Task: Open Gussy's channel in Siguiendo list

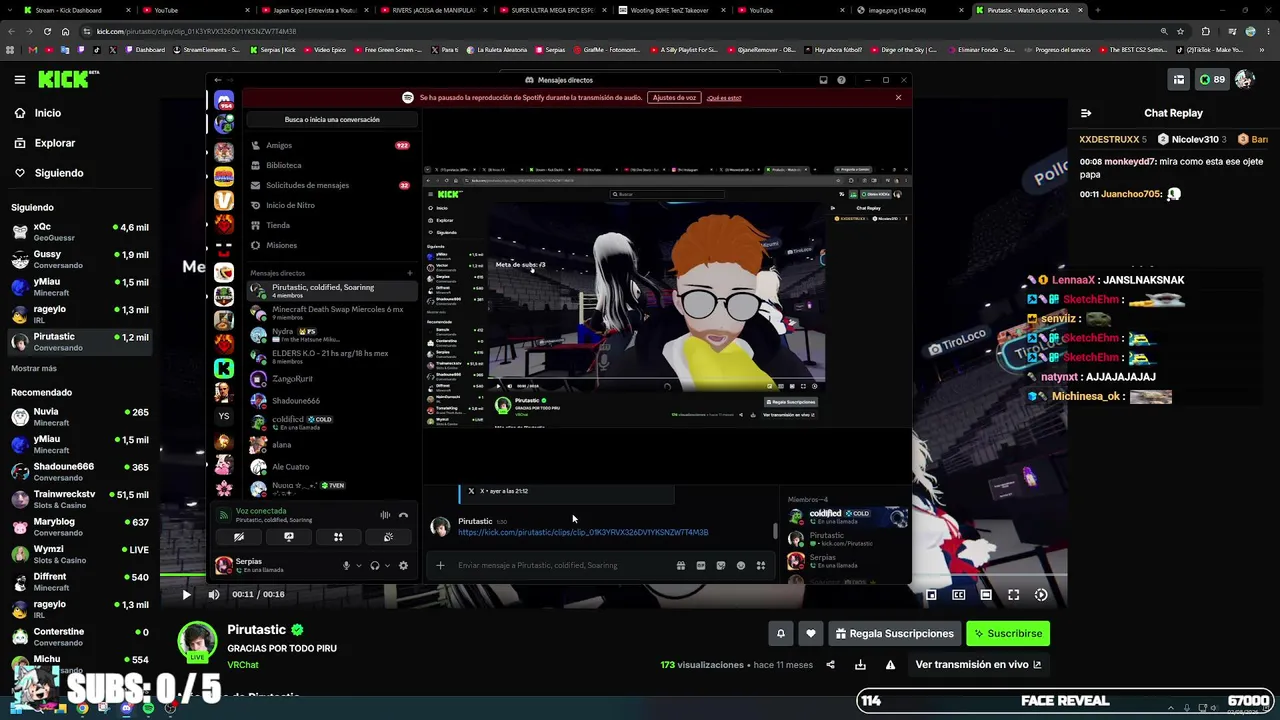Action: click(x=80, y=259)
